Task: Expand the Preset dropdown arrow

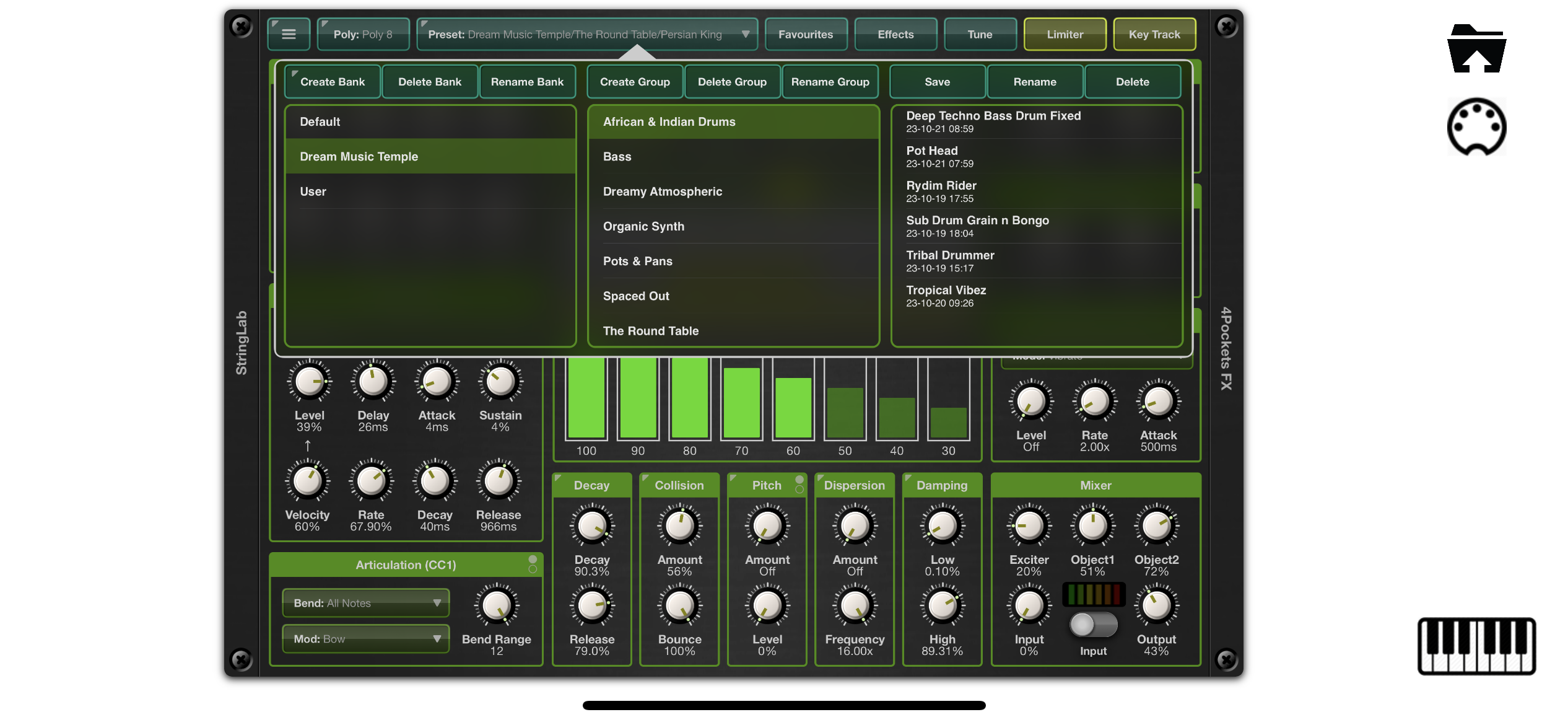Action: 746,34
